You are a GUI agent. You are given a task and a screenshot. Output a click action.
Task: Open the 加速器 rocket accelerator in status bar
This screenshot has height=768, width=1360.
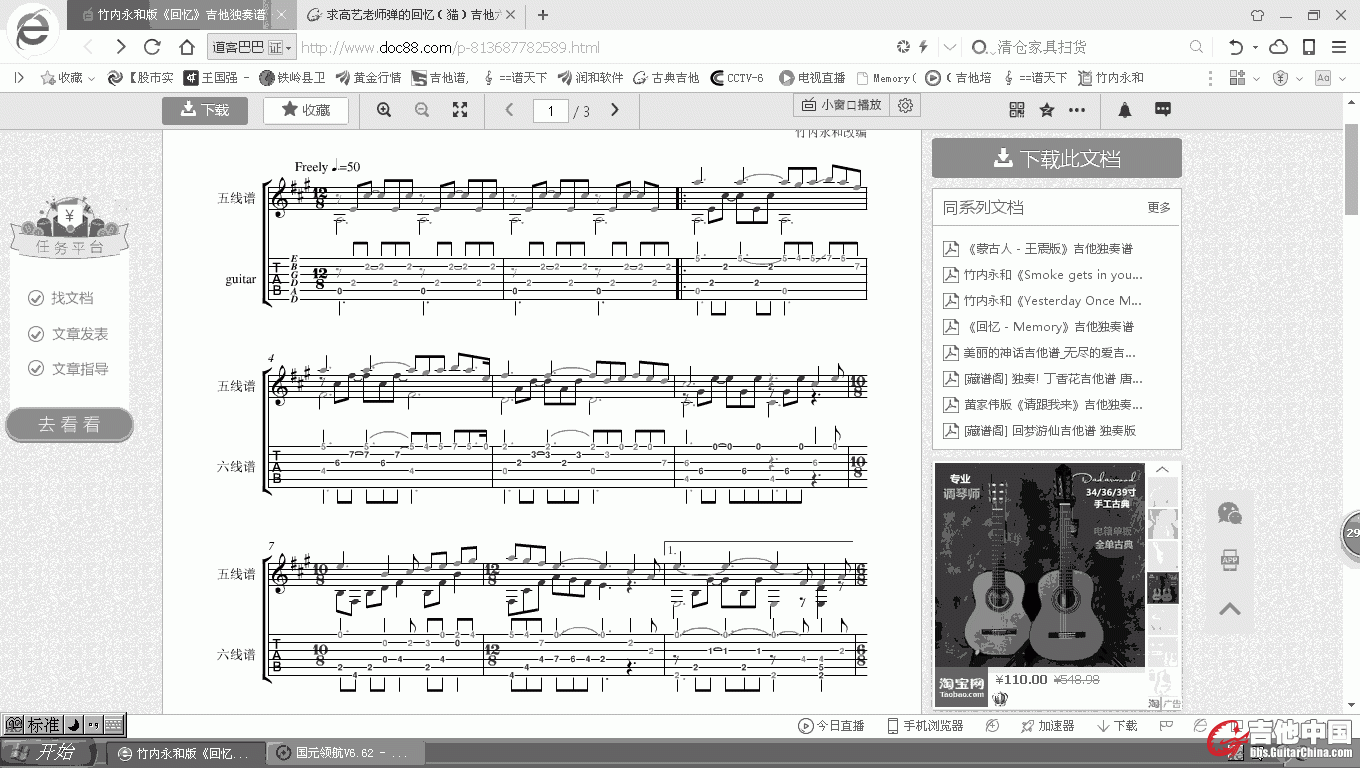click(x=1047, y=726)
